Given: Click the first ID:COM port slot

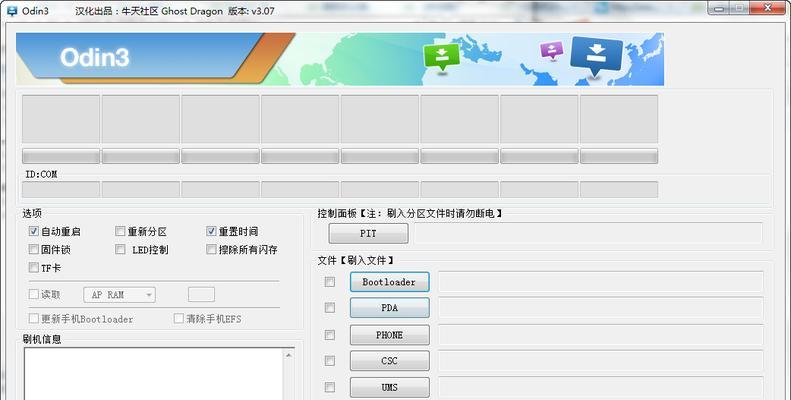Looking at the screenshot, I should coord(61,190).
